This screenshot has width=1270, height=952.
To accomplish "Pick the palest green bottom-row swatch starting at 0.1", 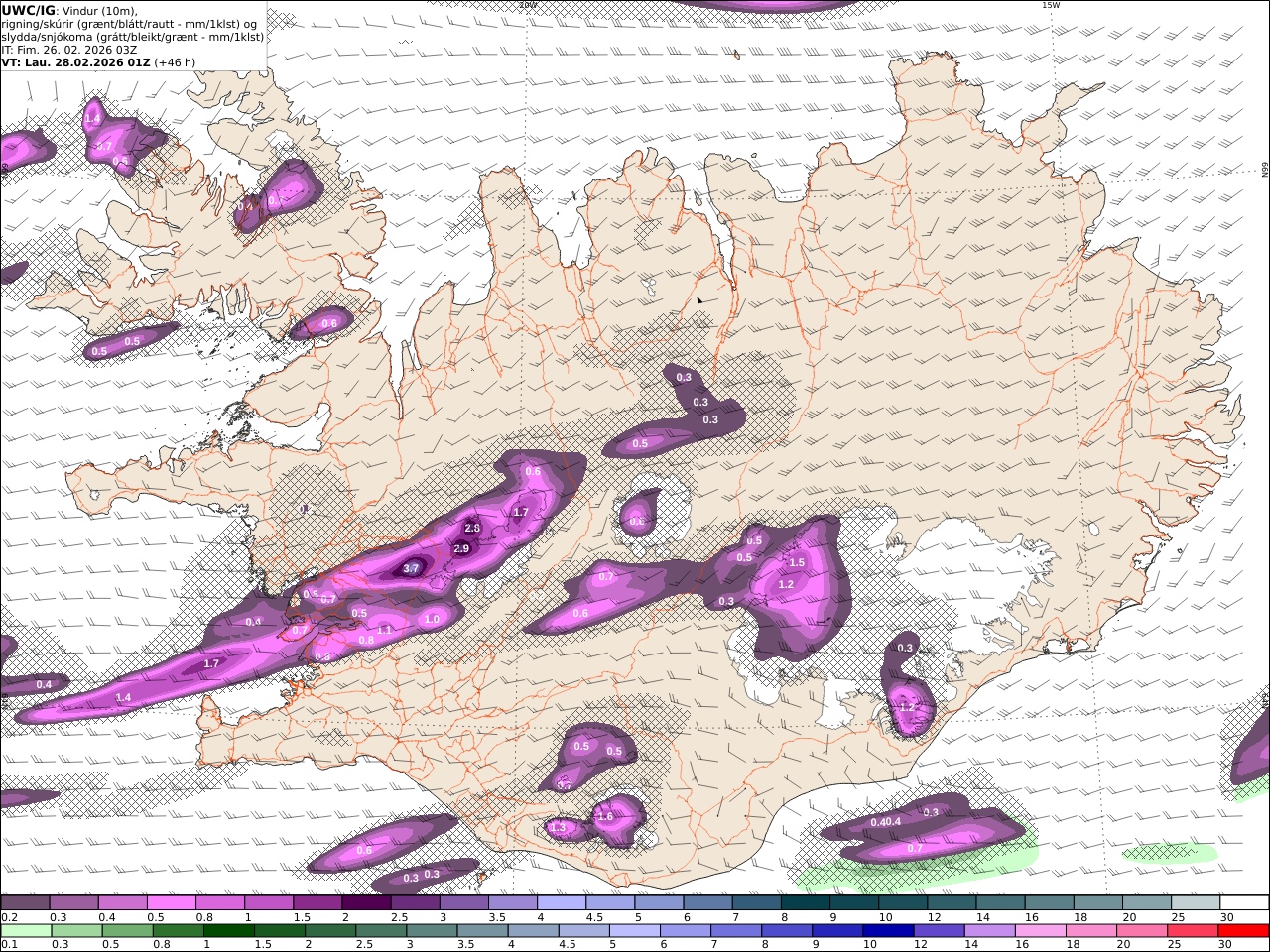I will 26,930.
